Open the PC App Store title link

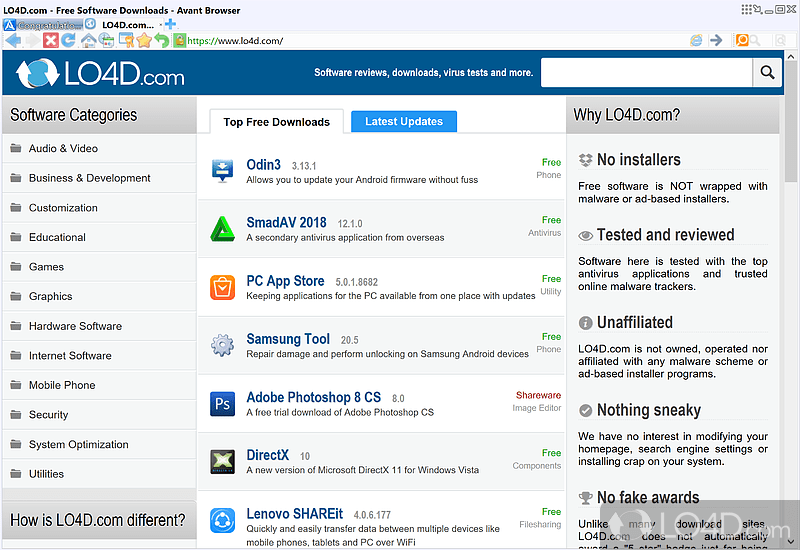click(285, 281)
